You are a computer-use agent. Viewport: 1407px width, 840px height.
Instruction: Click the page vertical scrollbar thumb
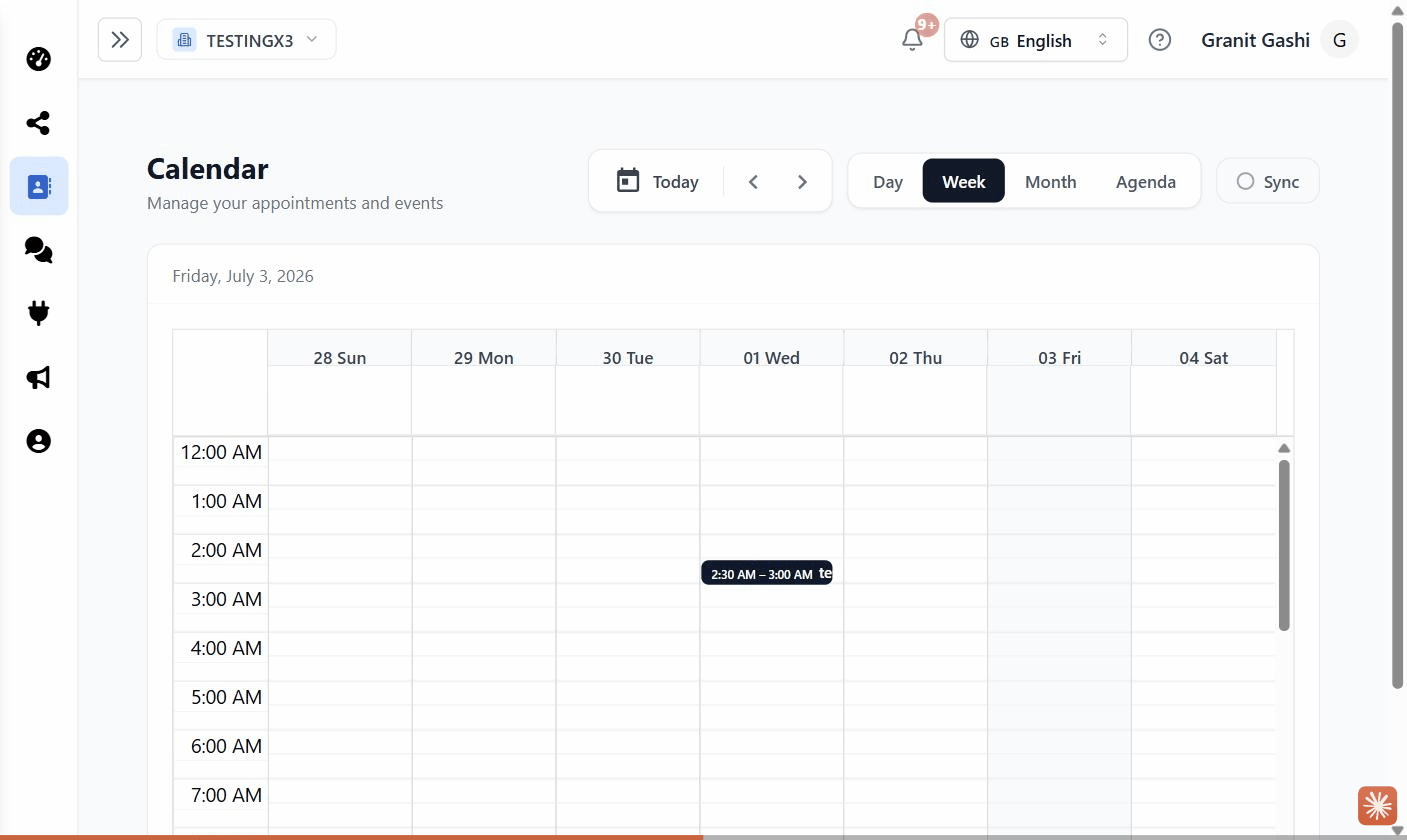pos(1398,355)
